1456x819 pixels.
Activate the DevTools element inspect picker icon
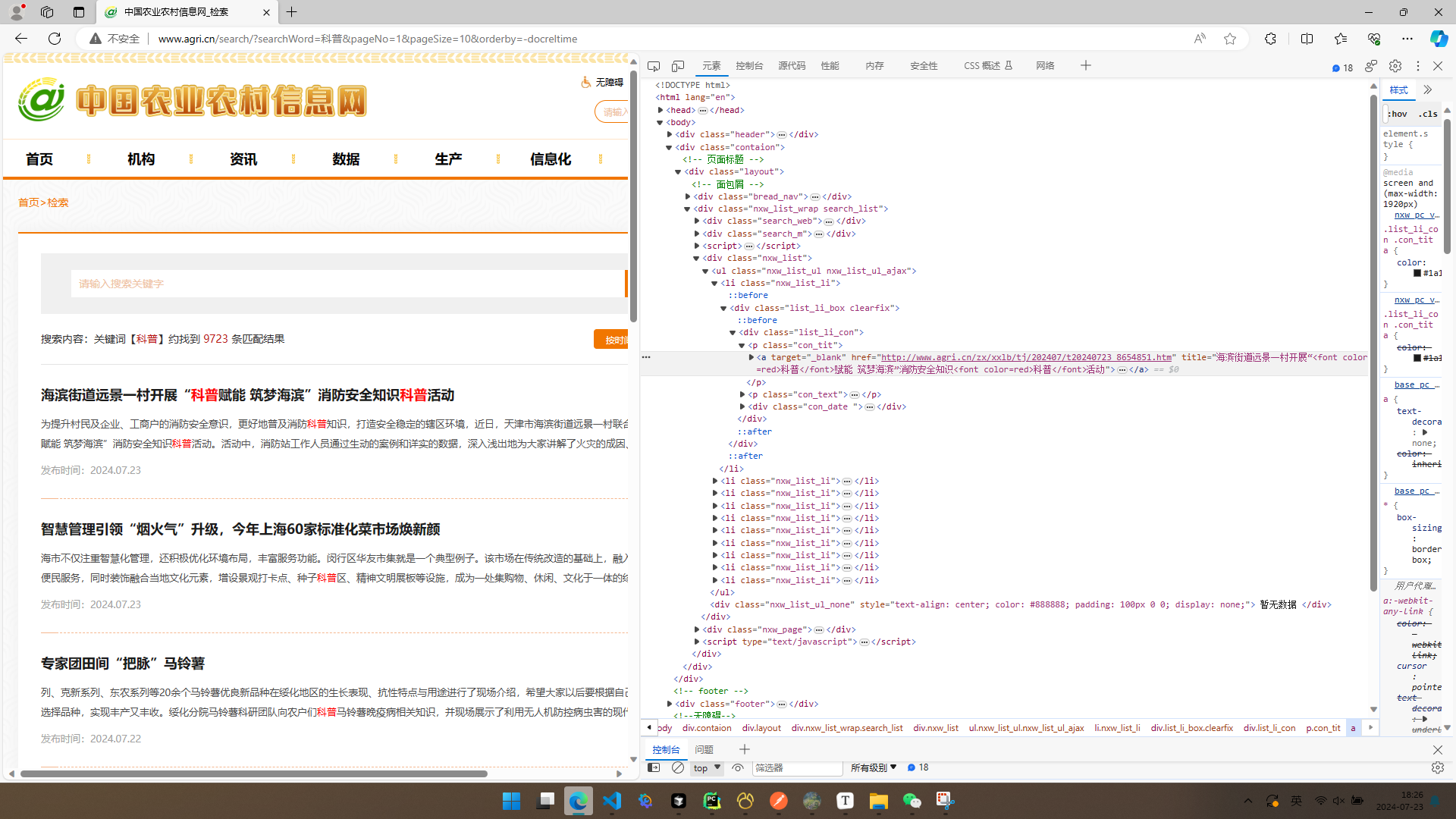click(654, 66)
